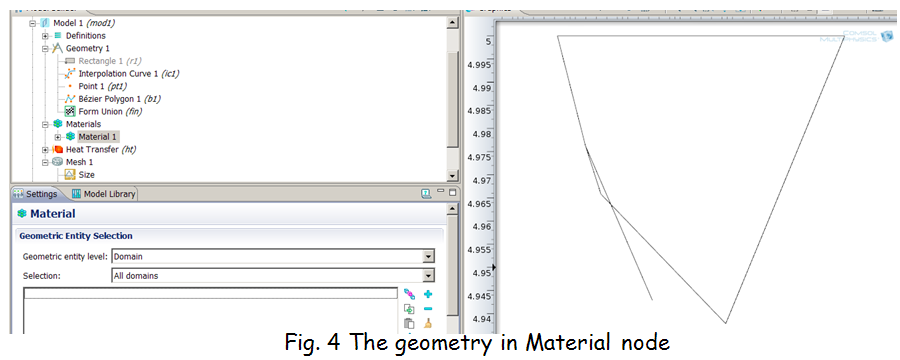
Task: Click the pink and blue selection link icon
Action: click(x=409, y=294)
